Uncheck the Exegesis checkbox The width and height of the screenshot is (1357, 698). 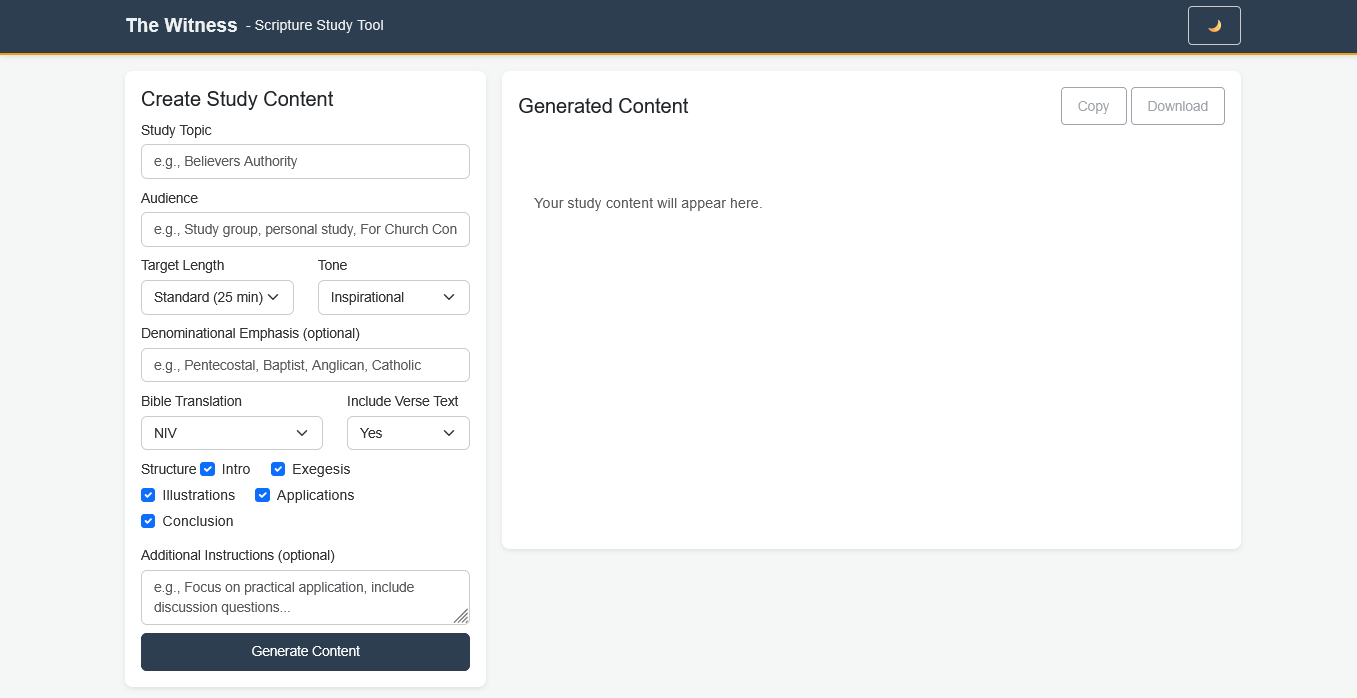(278, 469)
